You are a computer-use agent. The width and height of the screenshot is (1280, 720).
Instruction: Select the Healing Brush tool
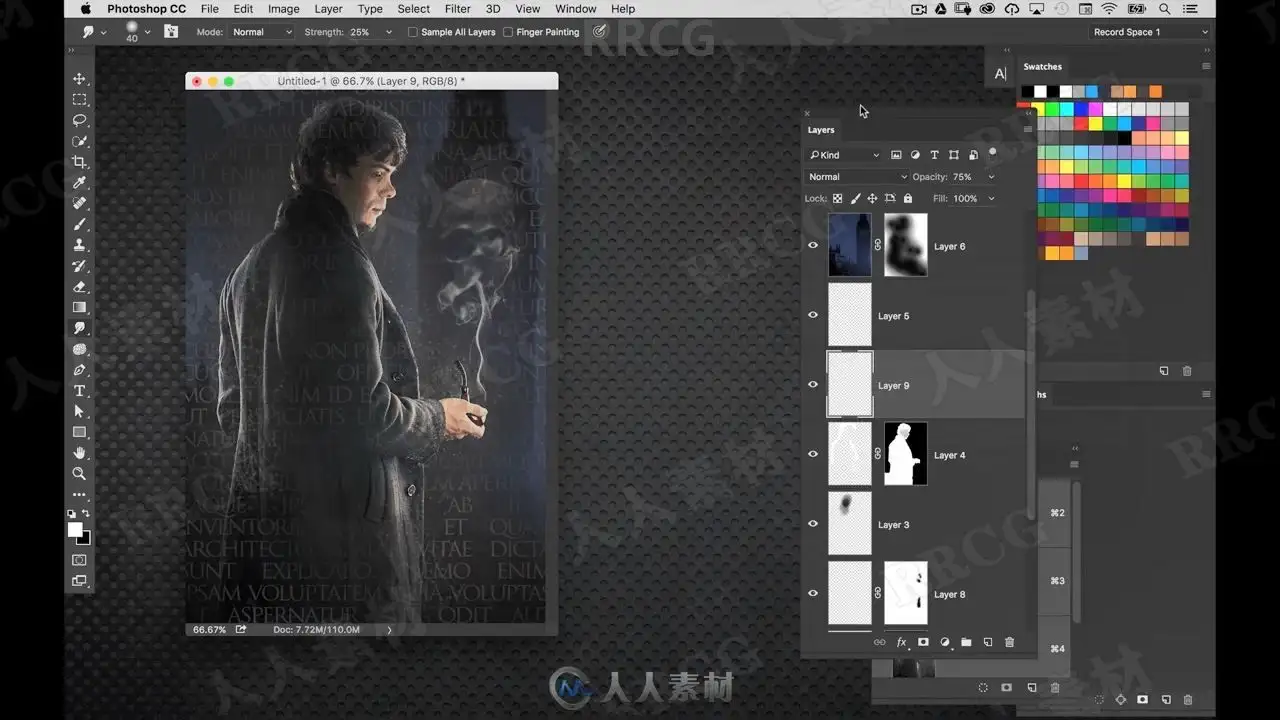(79, 203)
